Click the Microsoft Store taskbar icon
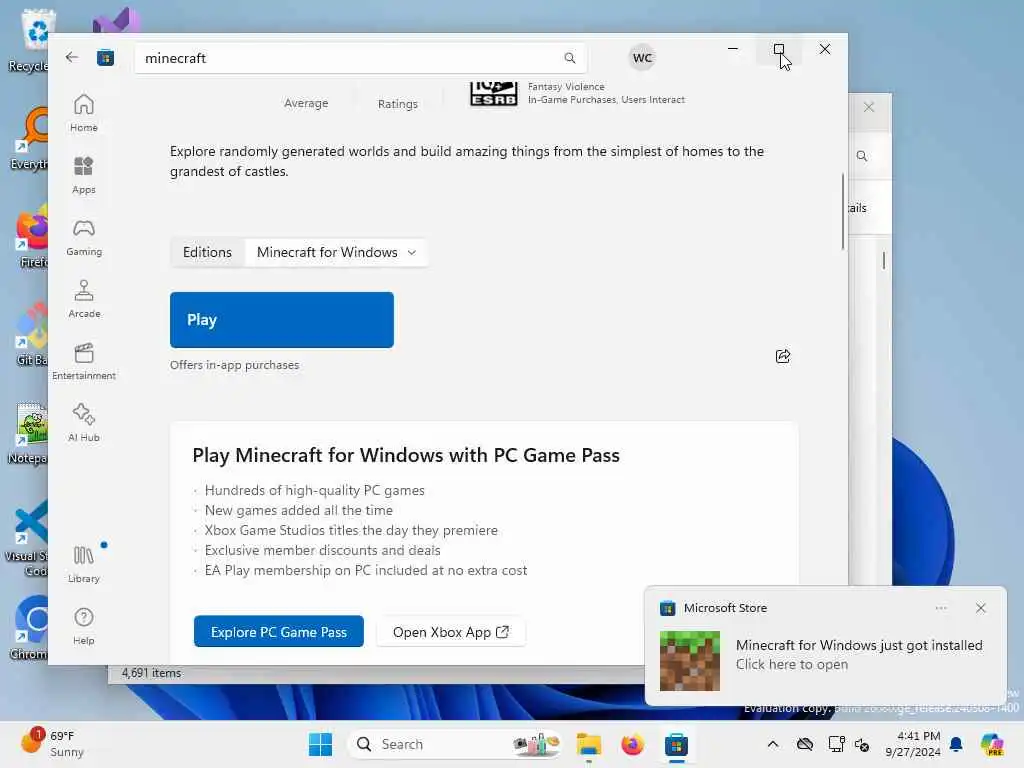Viewport: 1024px width, 768px height. (676, 744)
